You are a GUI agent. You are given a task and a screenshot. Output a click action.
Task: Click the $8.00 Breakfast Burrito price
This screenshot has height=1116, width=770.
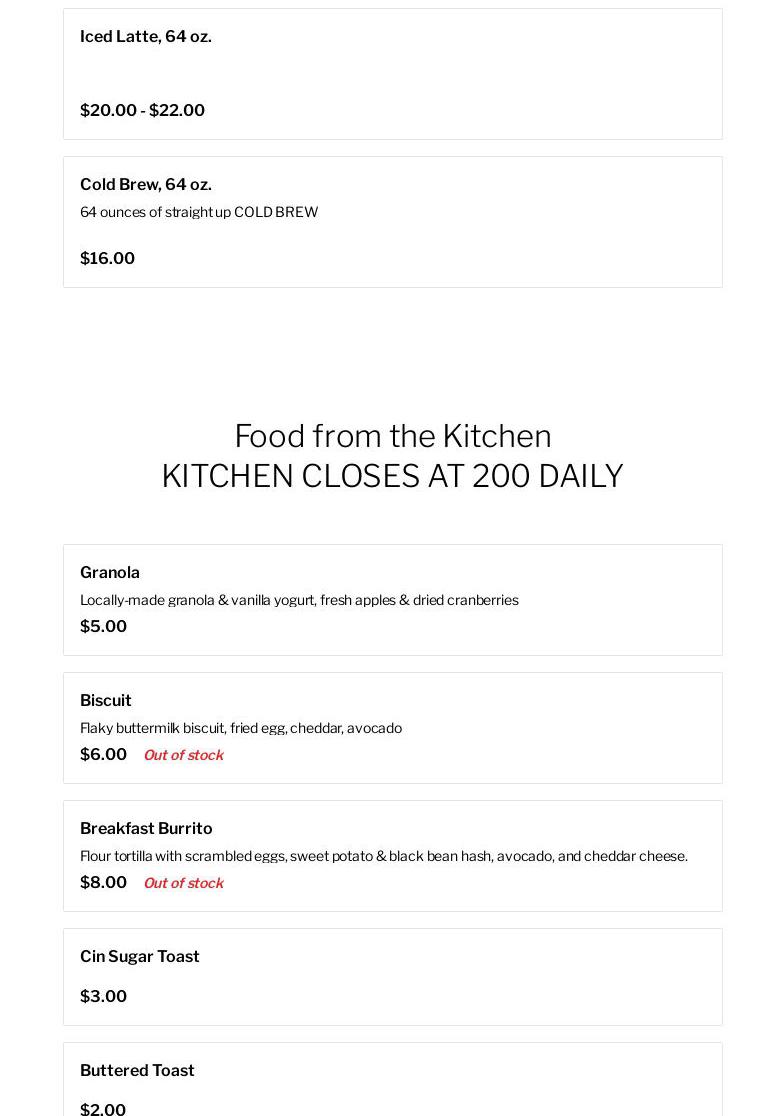(103, 883)
